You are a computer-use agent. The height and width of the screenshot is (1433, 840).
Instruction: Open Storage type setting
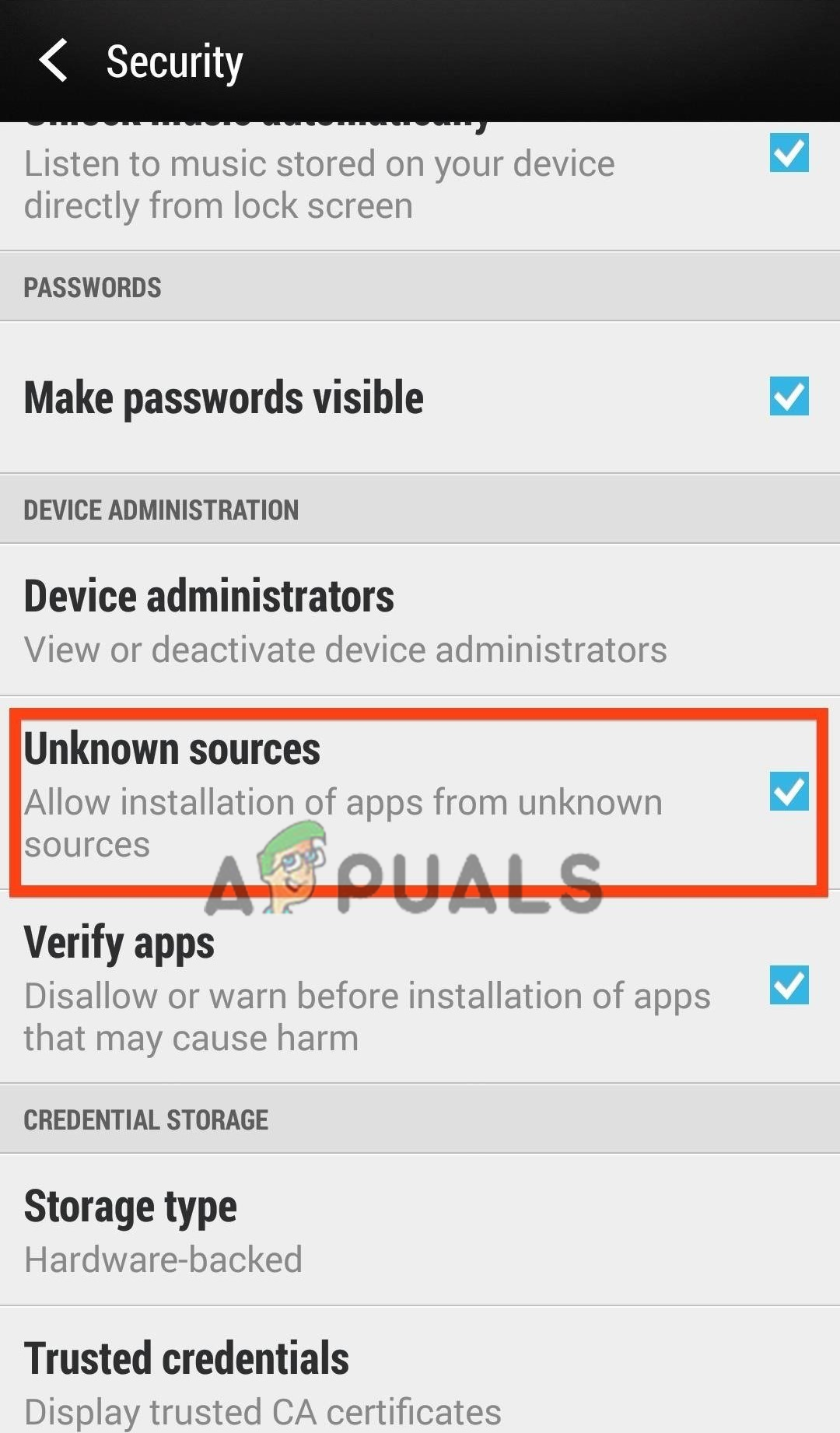pos(420,1230)
